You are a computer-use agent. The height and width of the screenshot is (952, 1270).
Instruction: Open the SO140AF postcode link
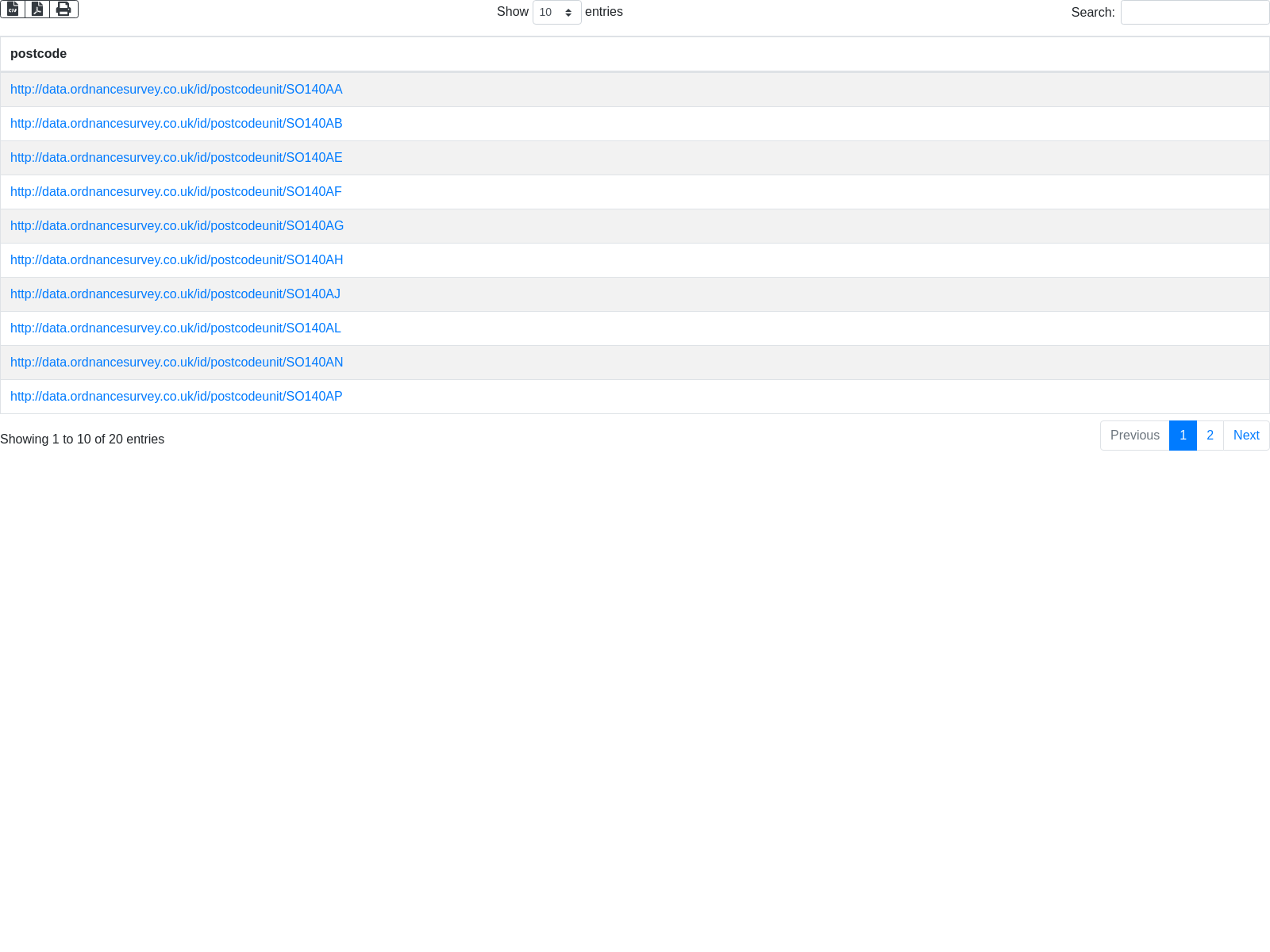click(176, 192)
